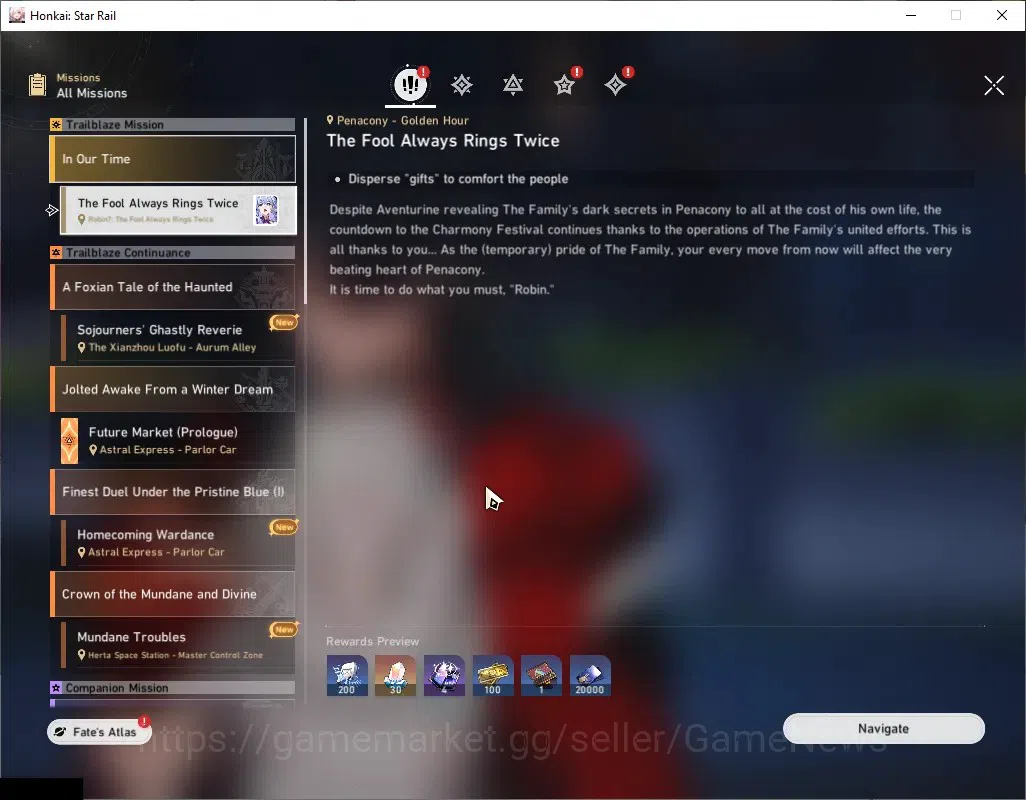Open the Companion Mission filter tab
This screenshot has width=1026, height=800.
[564, 84]
